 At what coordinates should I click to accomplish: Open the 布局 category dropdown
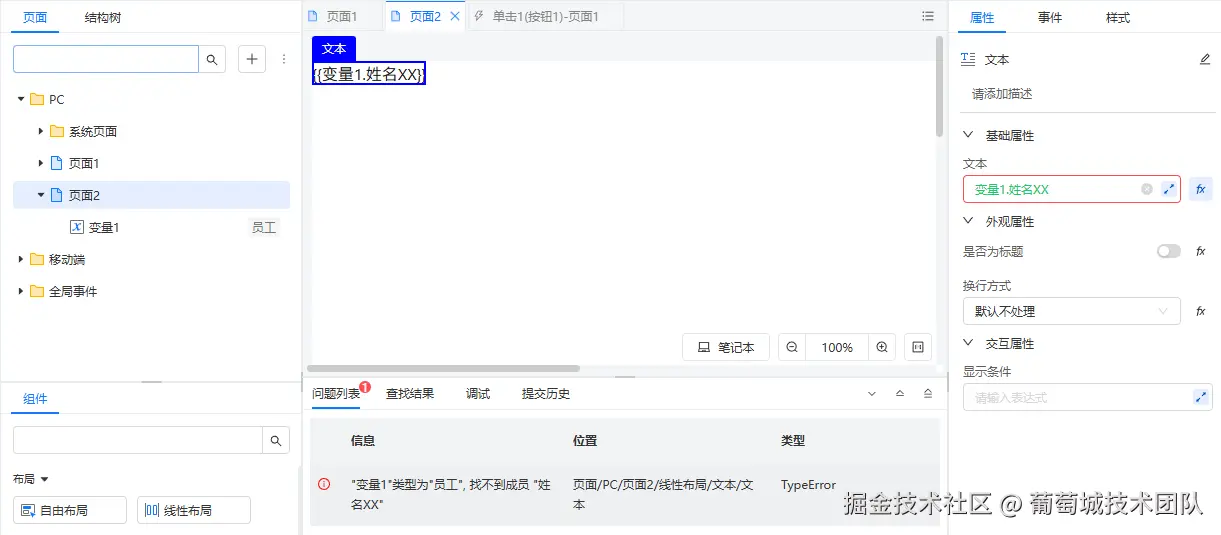tap(31, 479)
